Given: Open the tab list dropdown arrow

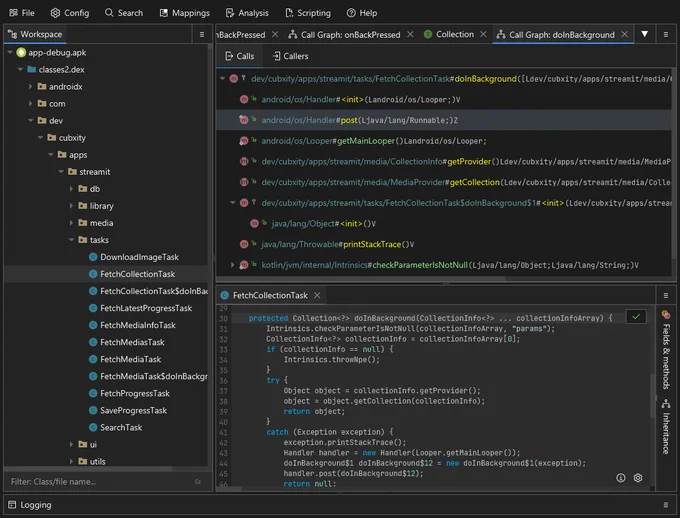Looking at the screenshot, I should [x=645, y=34].
